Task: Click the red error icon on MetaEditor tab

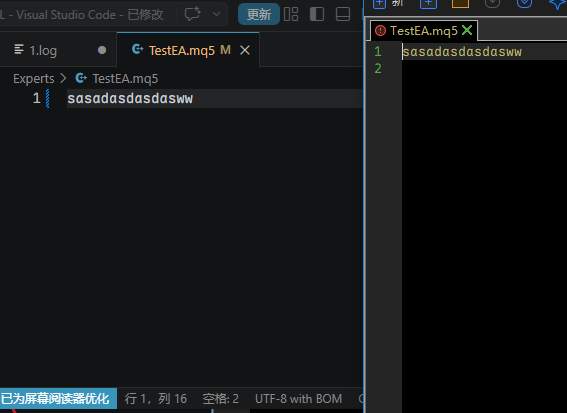Action: (380, 31)
